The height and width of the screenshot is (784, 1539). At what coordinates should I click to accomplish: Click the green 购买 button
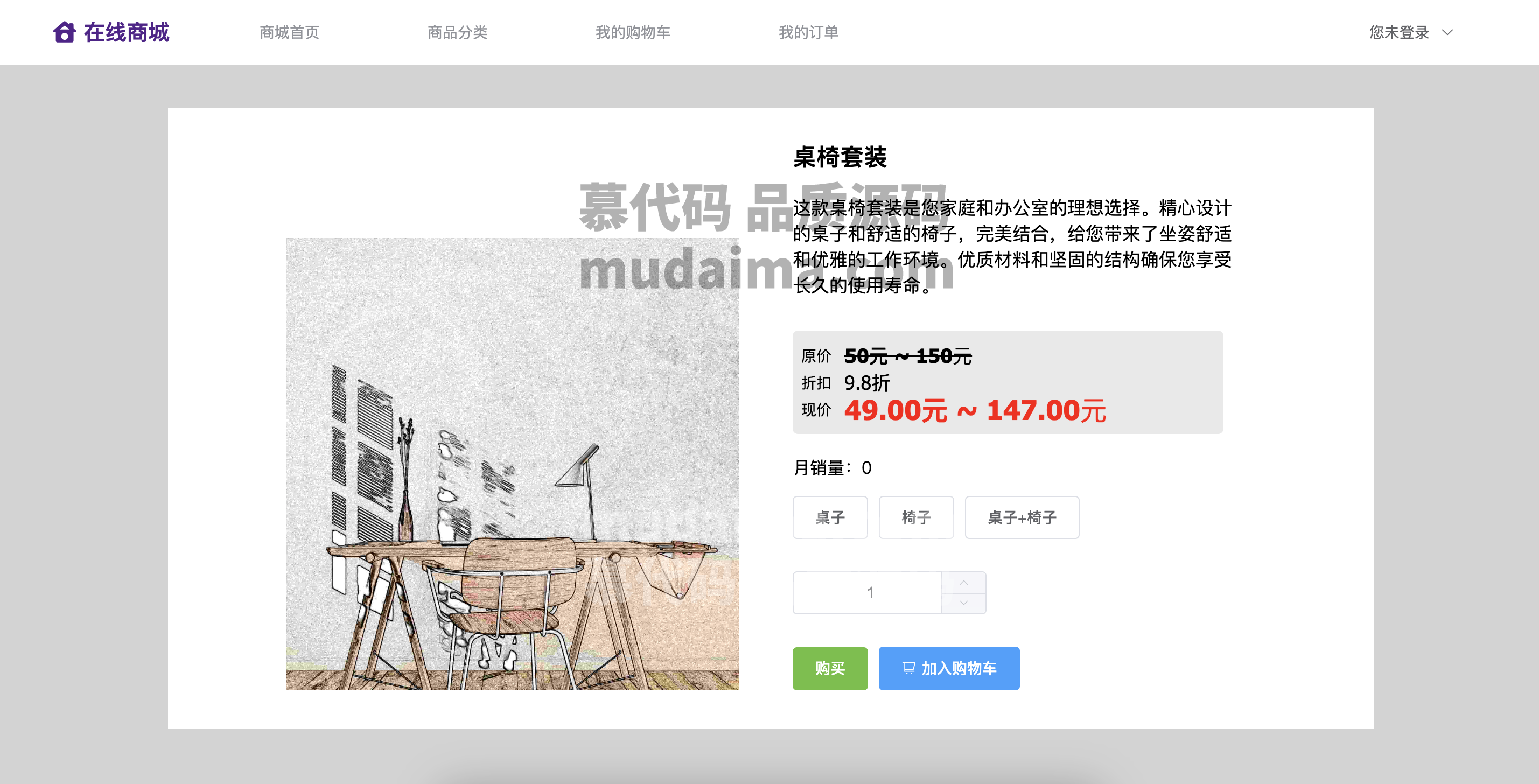[830, 668]
